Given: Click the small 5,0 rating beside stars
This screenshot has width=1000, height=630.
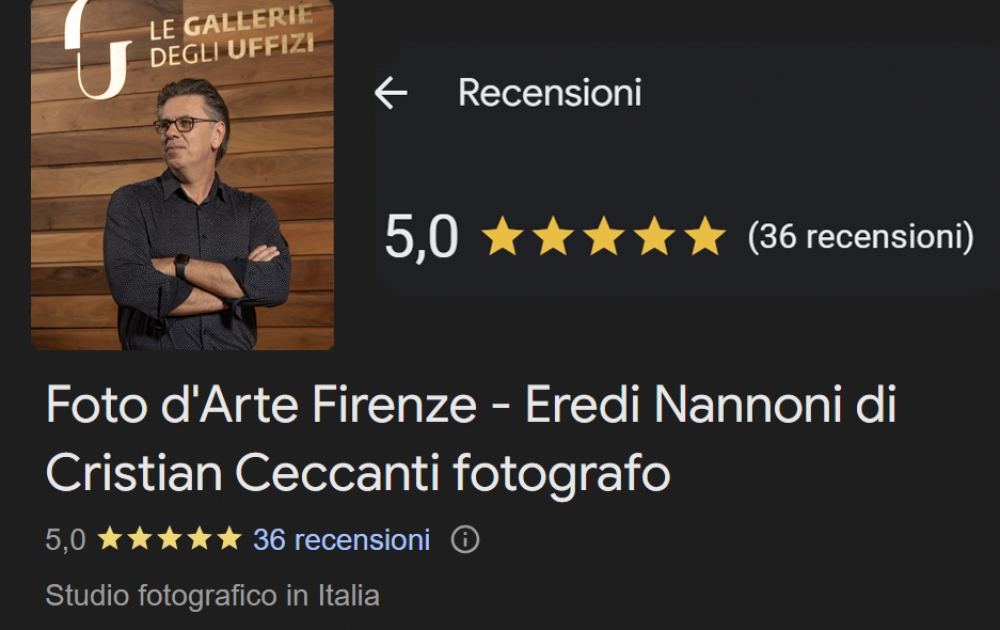Looking at the screenshot, I should [x=65, y=540].
